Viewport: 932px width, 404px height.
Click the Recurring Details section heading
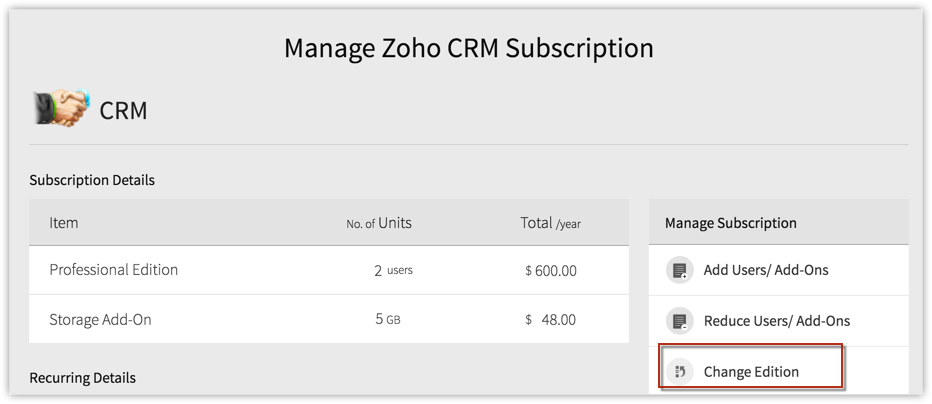click(x=82, y=378)
